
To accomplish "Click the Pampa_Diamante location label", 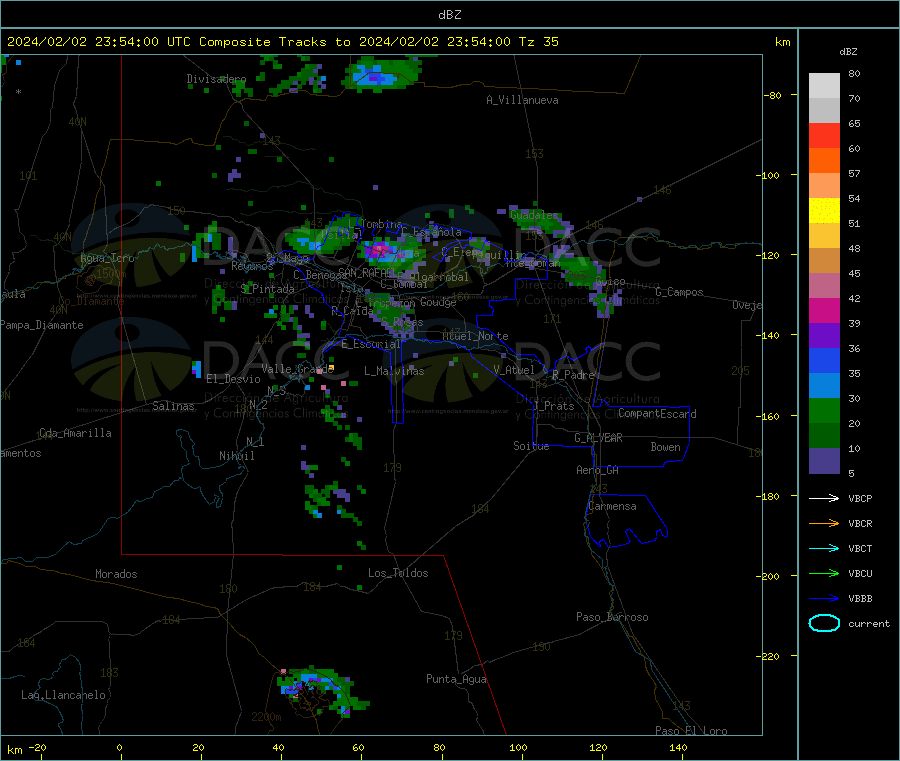I will tap(41, 325).
